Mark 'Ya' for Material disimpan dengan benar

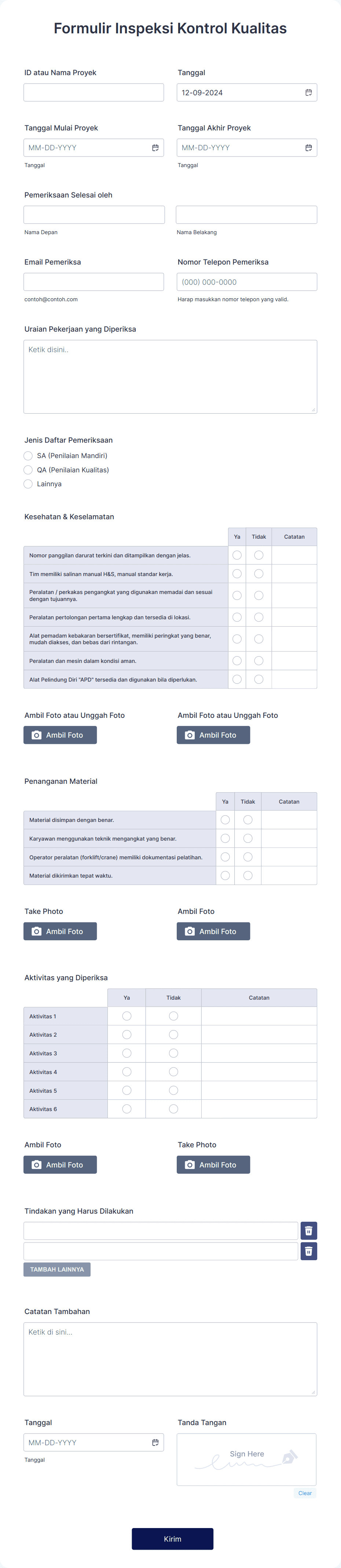(x=225, y=819)
